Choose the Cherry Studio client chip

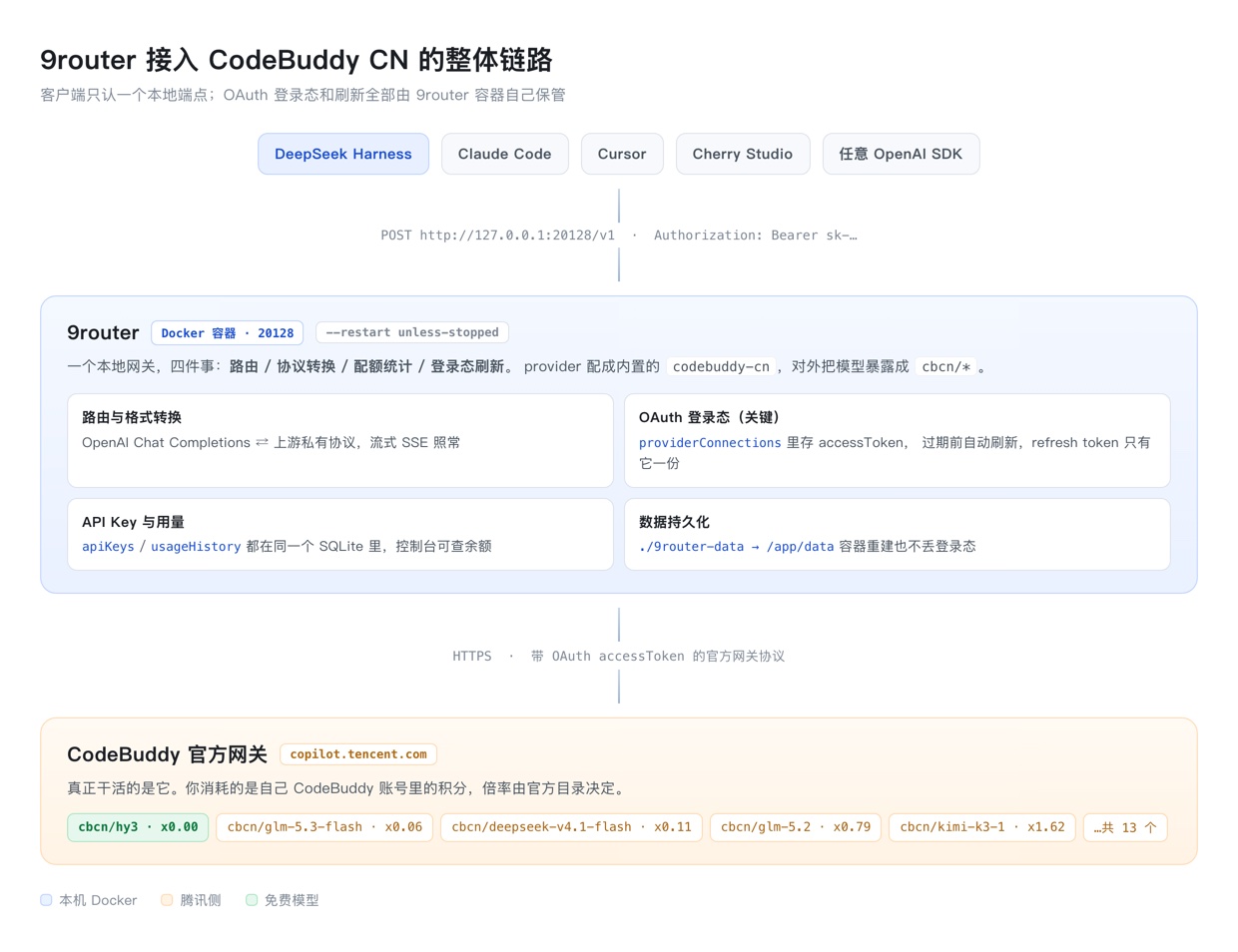tap(743, 154)
